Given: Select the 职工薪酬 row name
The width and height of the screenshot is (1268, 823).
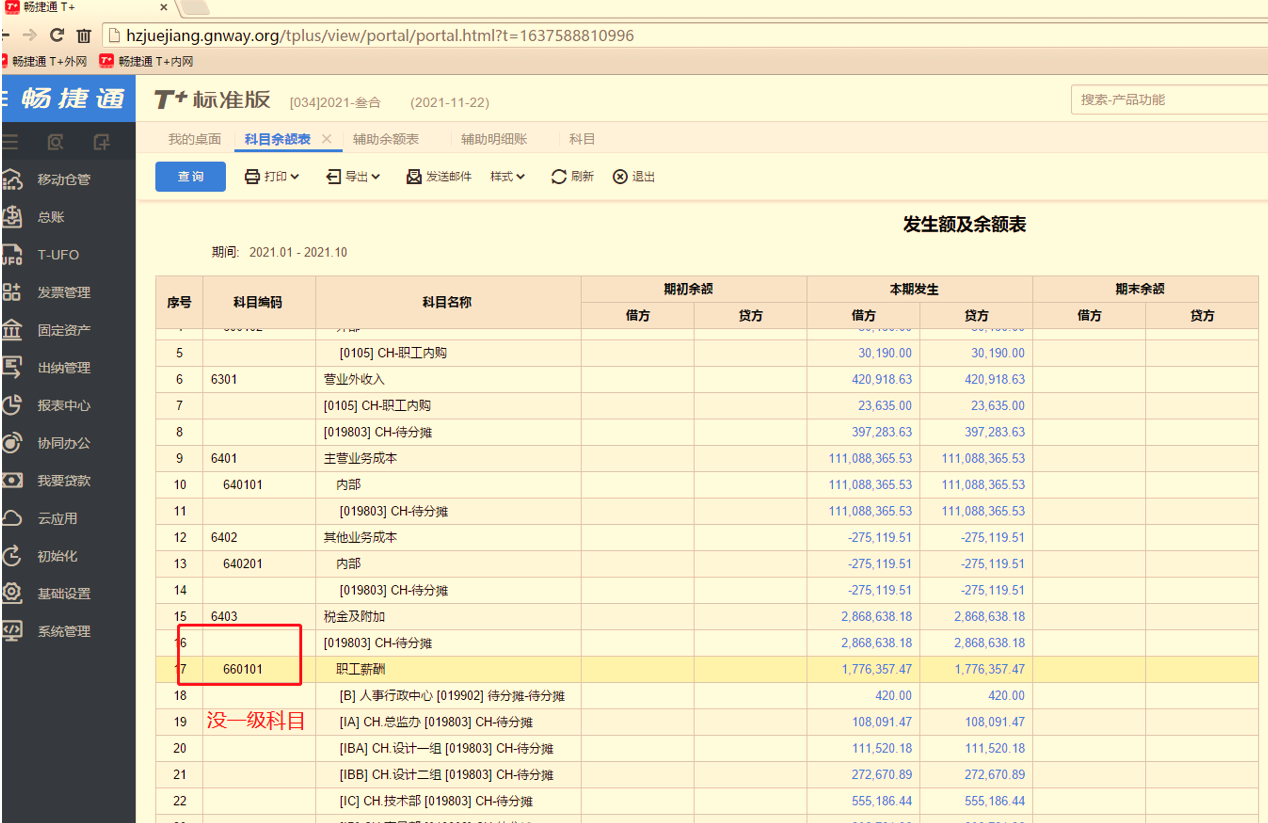Looking at the screenshot, I should (x=361, y=670).
